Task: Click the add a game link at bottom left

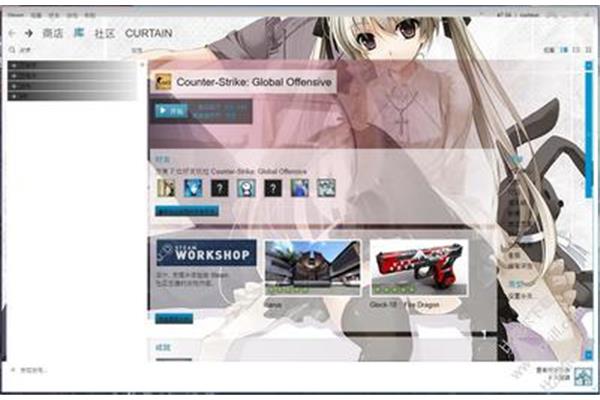Action: (29, 371)
